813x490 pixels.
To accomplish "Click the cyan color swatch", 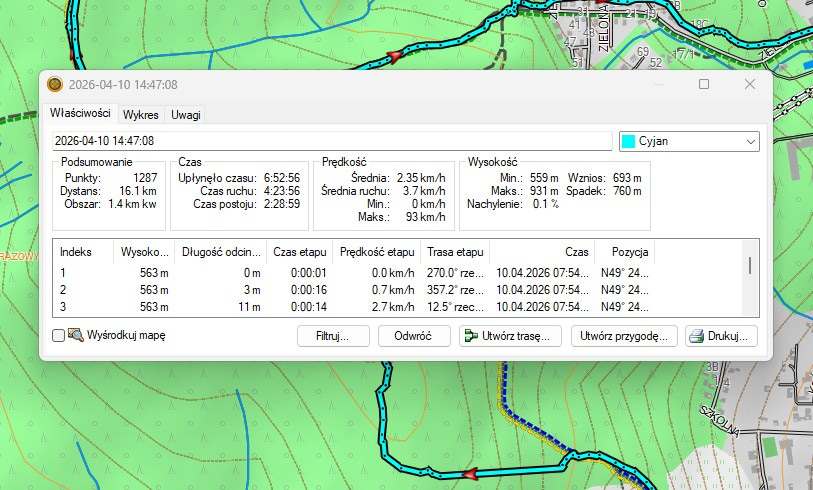I will pyautogui.click(x=629, y=141).
